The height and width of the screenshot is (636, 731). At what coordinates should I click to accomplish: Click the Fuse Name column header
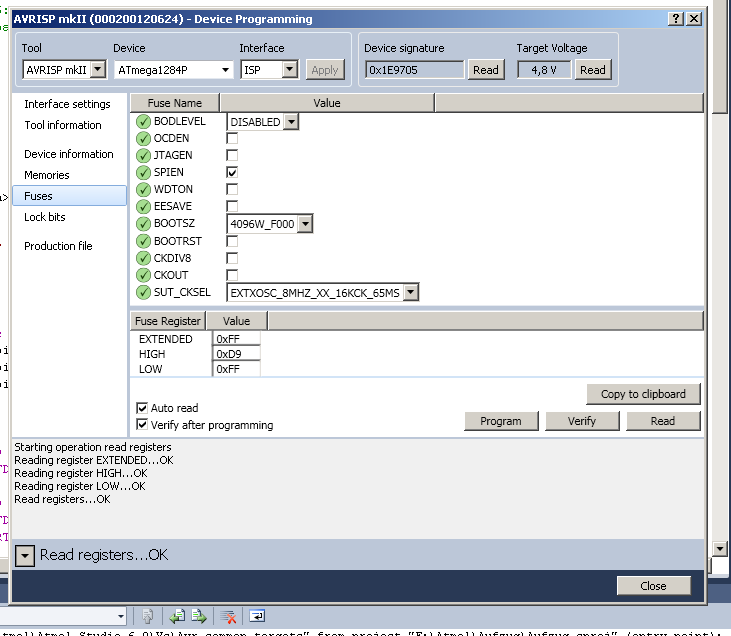coord(175,103)
